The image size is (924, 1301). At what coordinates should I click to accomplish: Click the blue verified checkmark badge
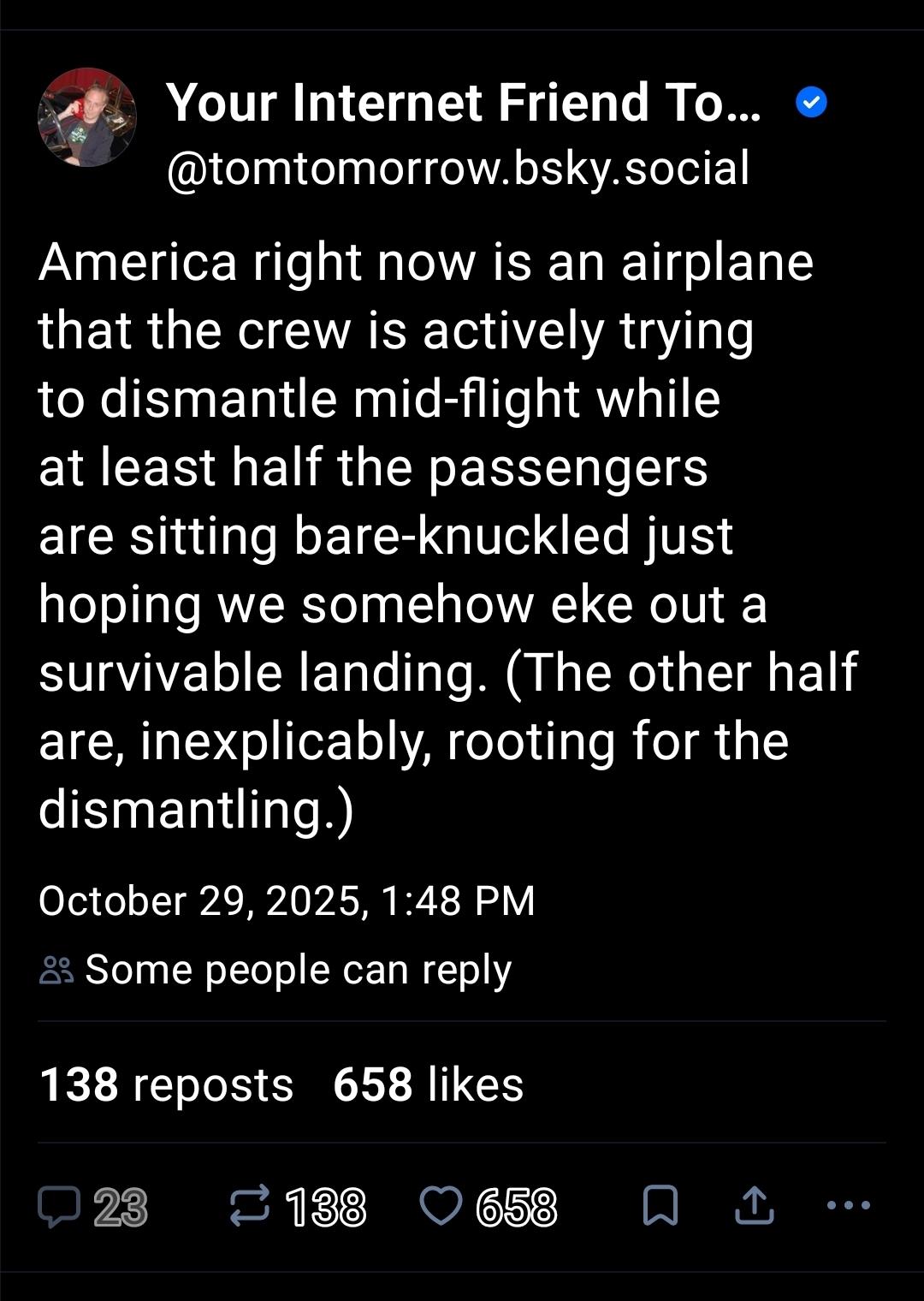[811, 104]
